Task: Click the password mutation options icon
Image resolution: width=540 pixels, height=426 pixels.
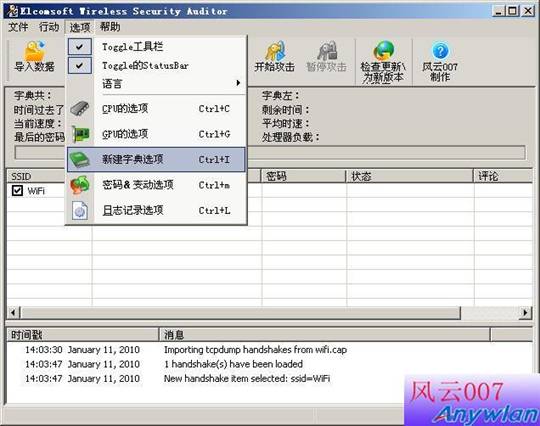Action: [80, 185]
